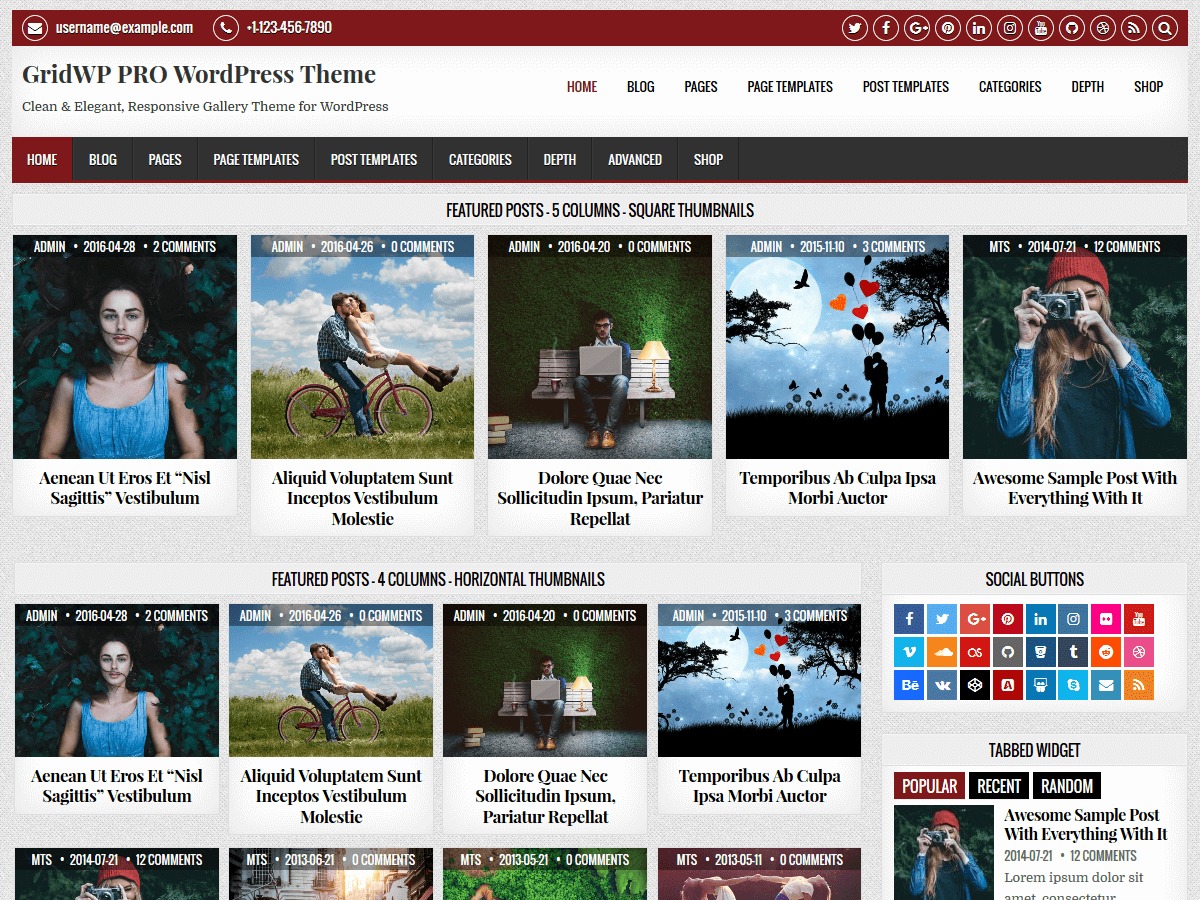Viewport: 1200px width, 900px height.
Task: Open Instagram button in Social Buttons widget
Action: coord(1073,619)
